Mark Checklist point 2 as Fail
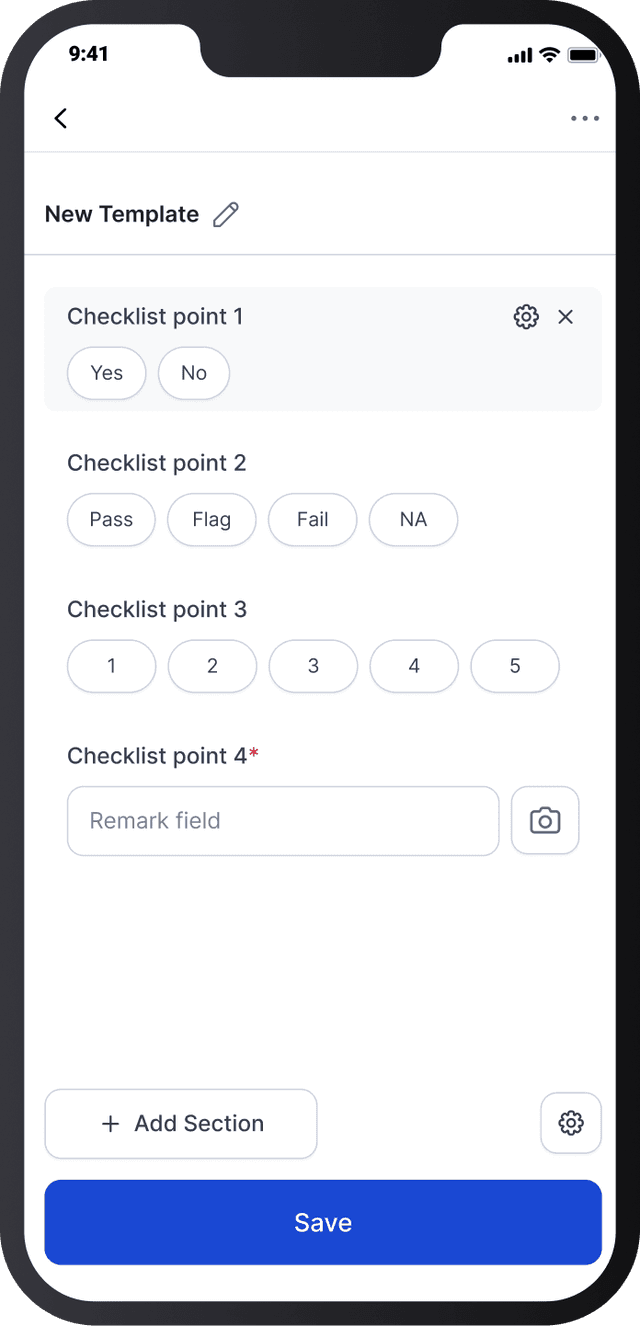Image resolution: width=640 pixels, height=1326 pixels. [312, 519]
